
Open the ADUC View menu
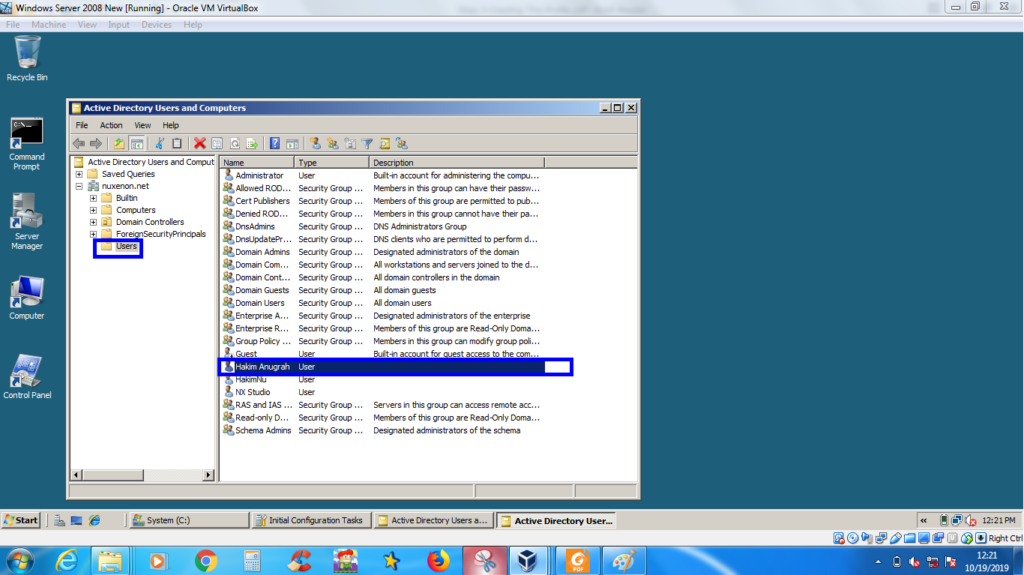[x=142, y=125]
